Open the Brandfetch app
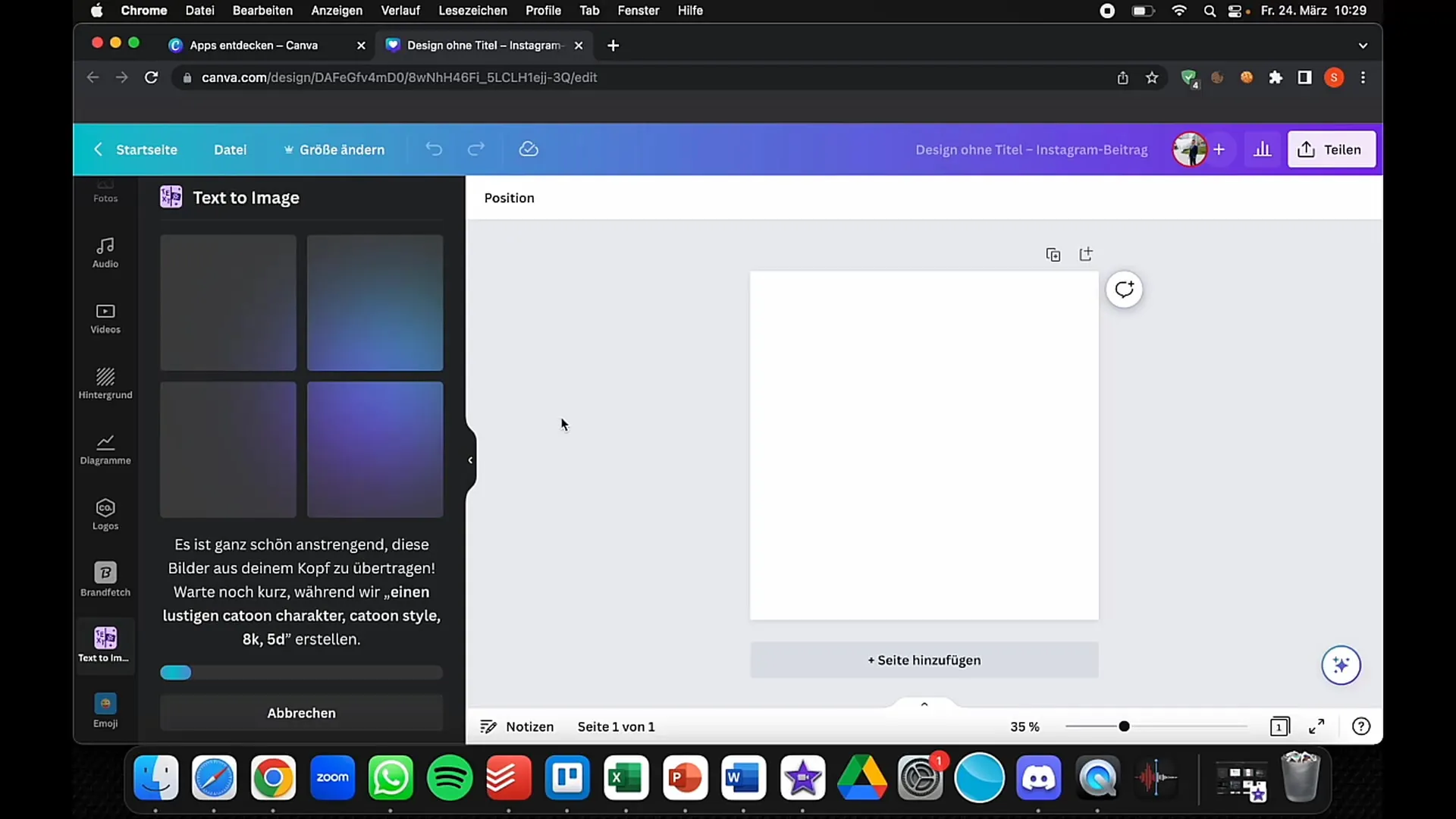Image resolution: width=1456 pixels, height=819 pixels. [x=105, y=581]
